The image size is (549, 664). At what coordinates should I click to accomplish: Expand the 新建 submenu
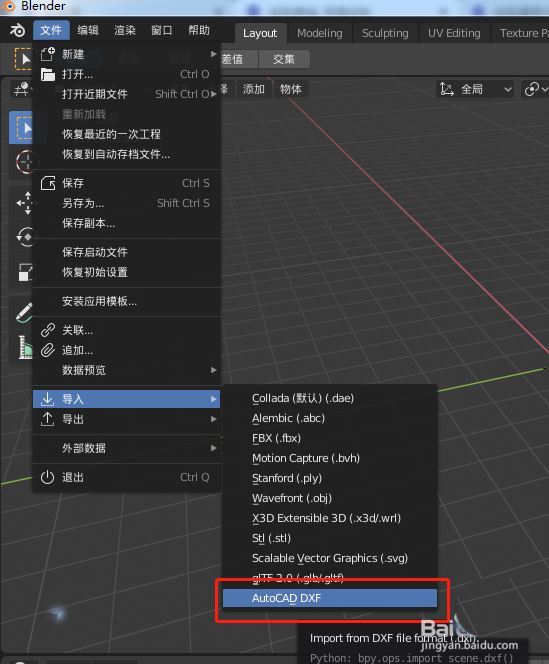coord(127,54)
